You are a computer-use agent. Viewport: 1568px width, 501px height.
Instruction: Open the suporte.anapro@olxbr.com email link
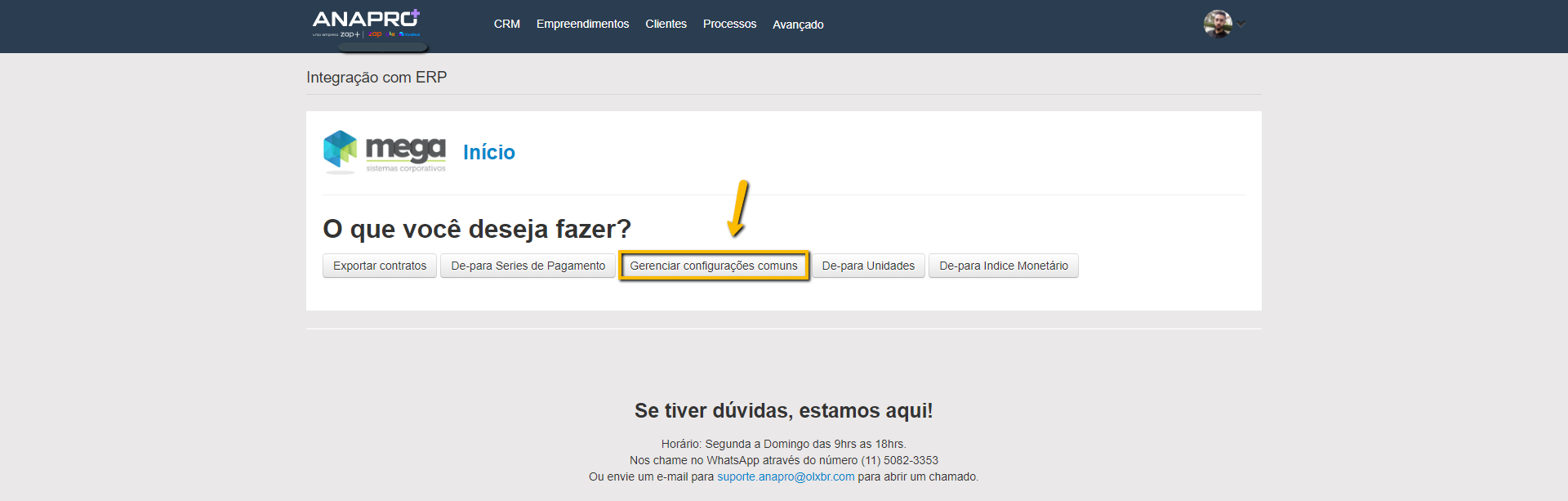[x=786, y=476]
